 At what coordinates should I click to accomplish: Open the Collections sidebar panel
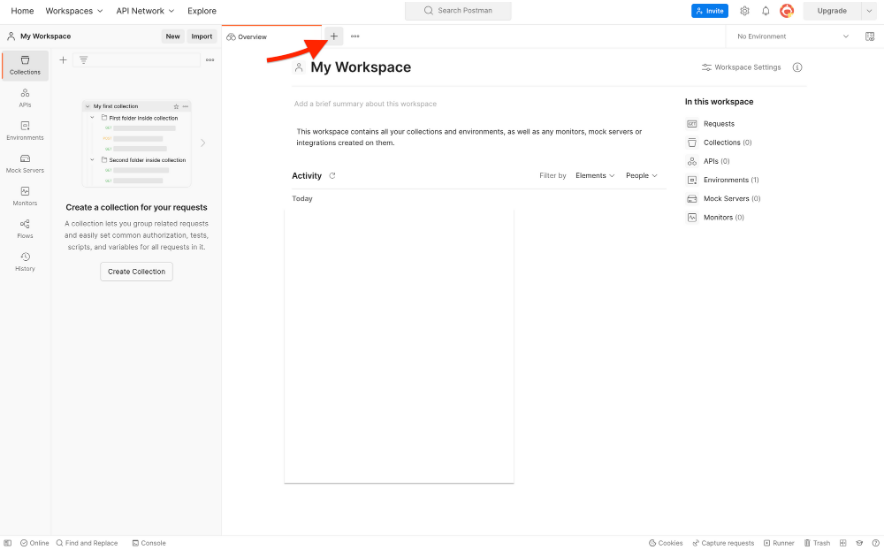25,65
